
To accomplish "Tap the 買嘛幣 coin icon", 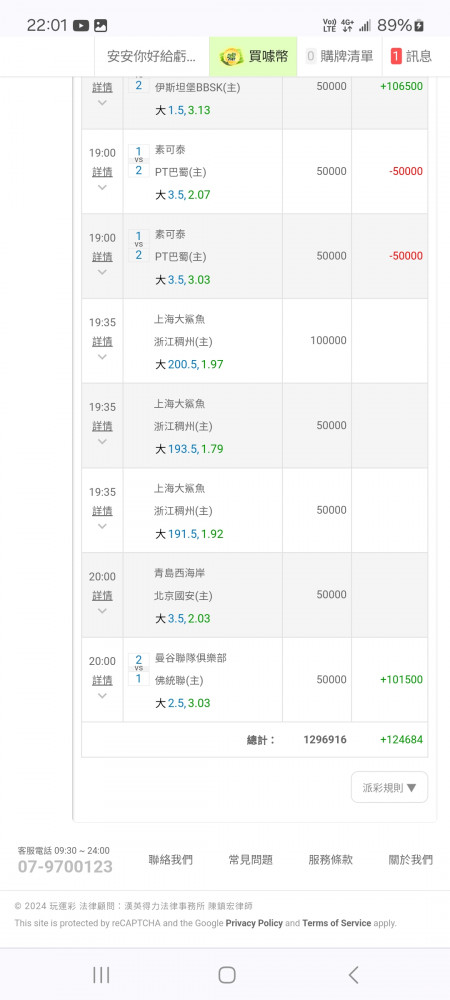I will (232, 57).
